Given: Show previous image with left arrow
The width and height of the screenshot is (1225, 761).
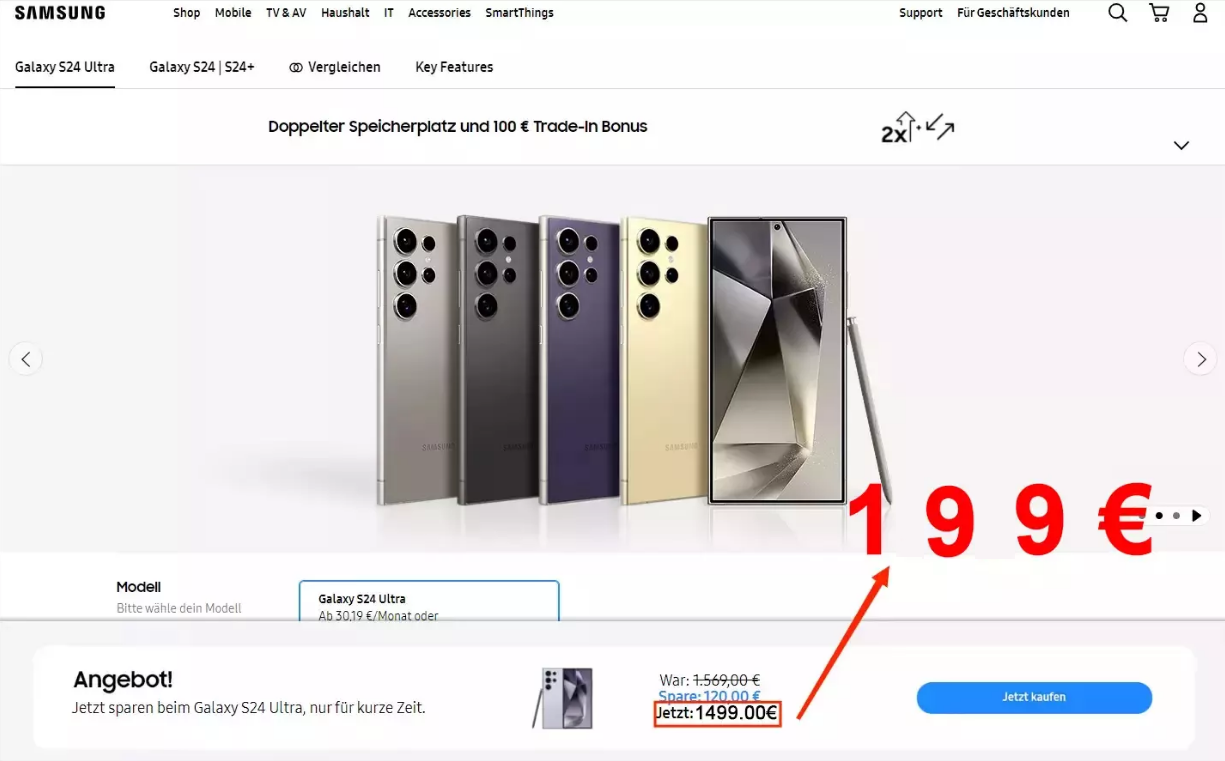Looking at the screenshot, I should coord(26,358).
